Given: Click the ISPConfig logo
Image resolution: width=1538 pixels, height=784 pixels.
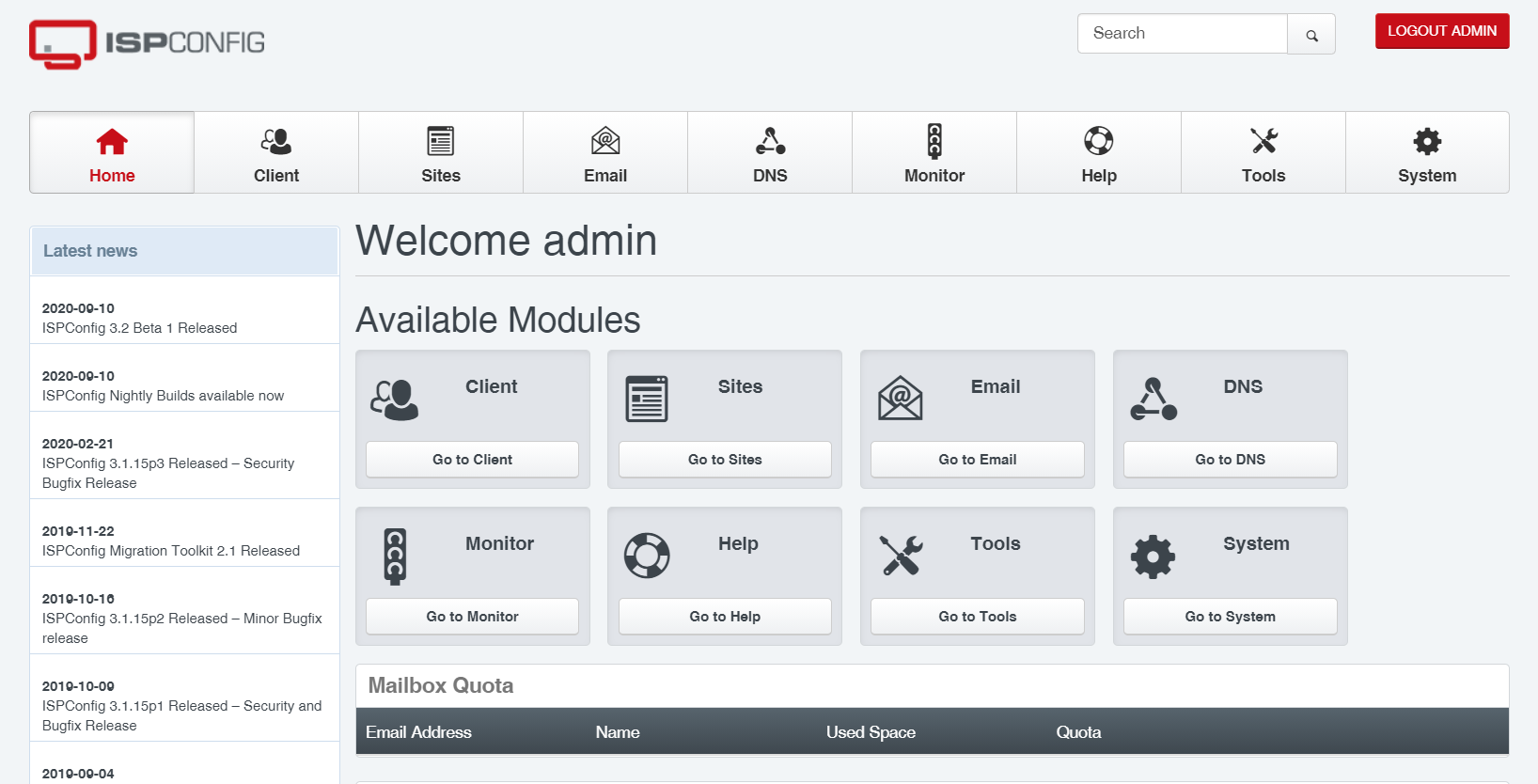Looking at the screenshot, I should pos(147,43).
